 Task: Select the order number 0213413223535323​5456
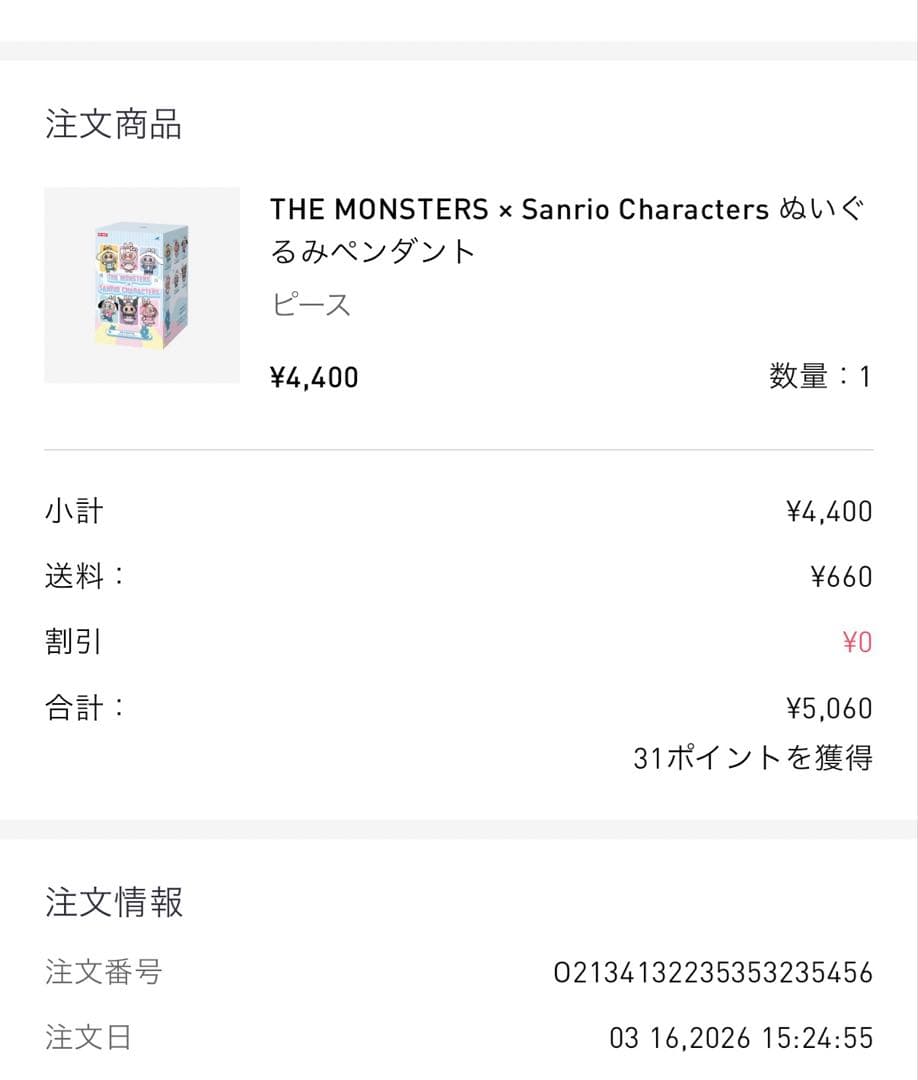(712, 972)
